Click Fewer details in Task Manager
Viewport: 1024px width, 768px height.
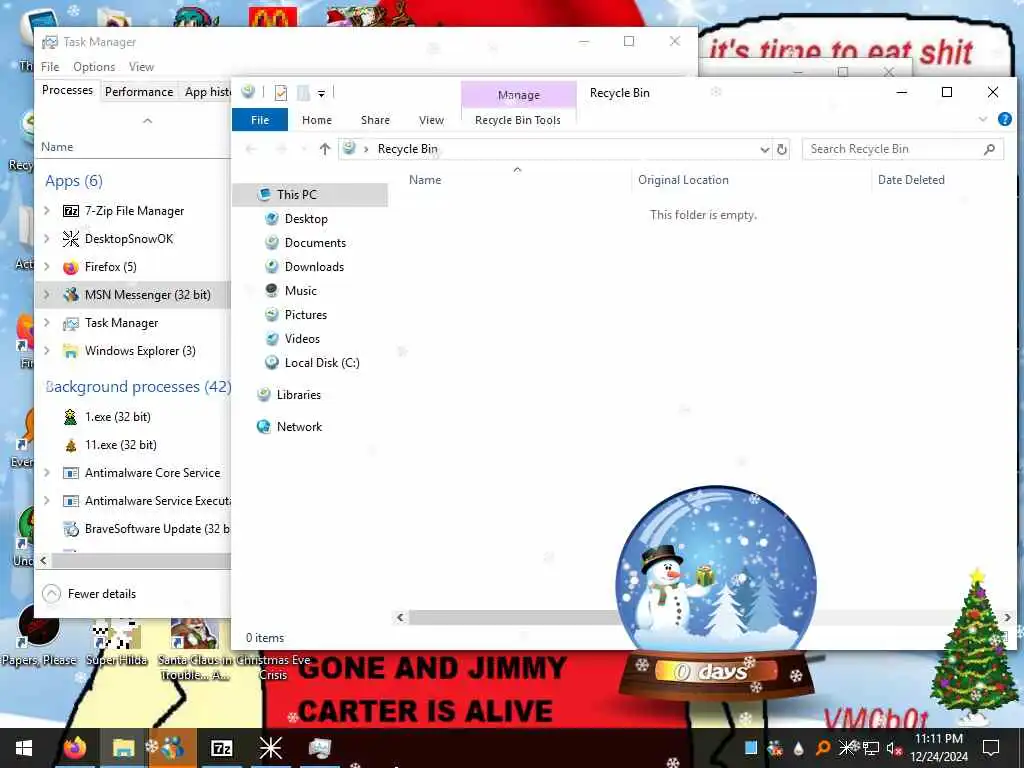click(x=89, y=594)
